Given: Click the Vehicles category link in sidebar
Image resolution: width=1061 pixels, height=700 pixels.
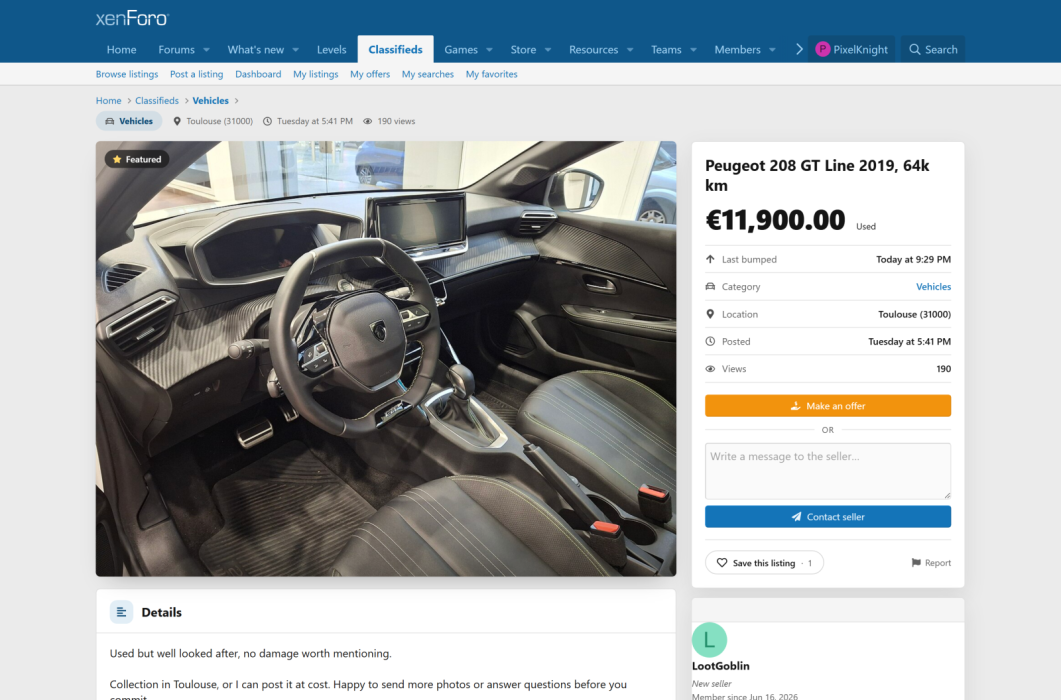Looking at the screenshot, I should 933,287.
